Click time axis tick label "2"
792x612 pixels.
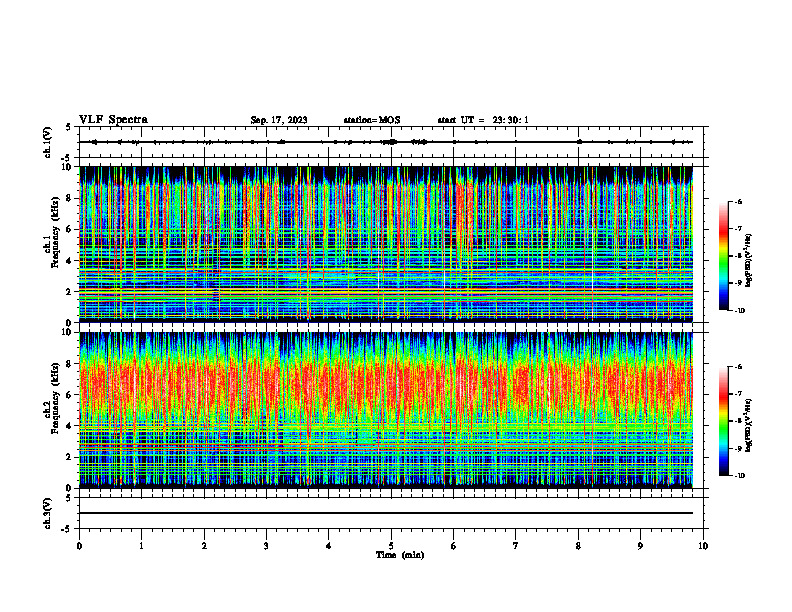click(204, 546)
